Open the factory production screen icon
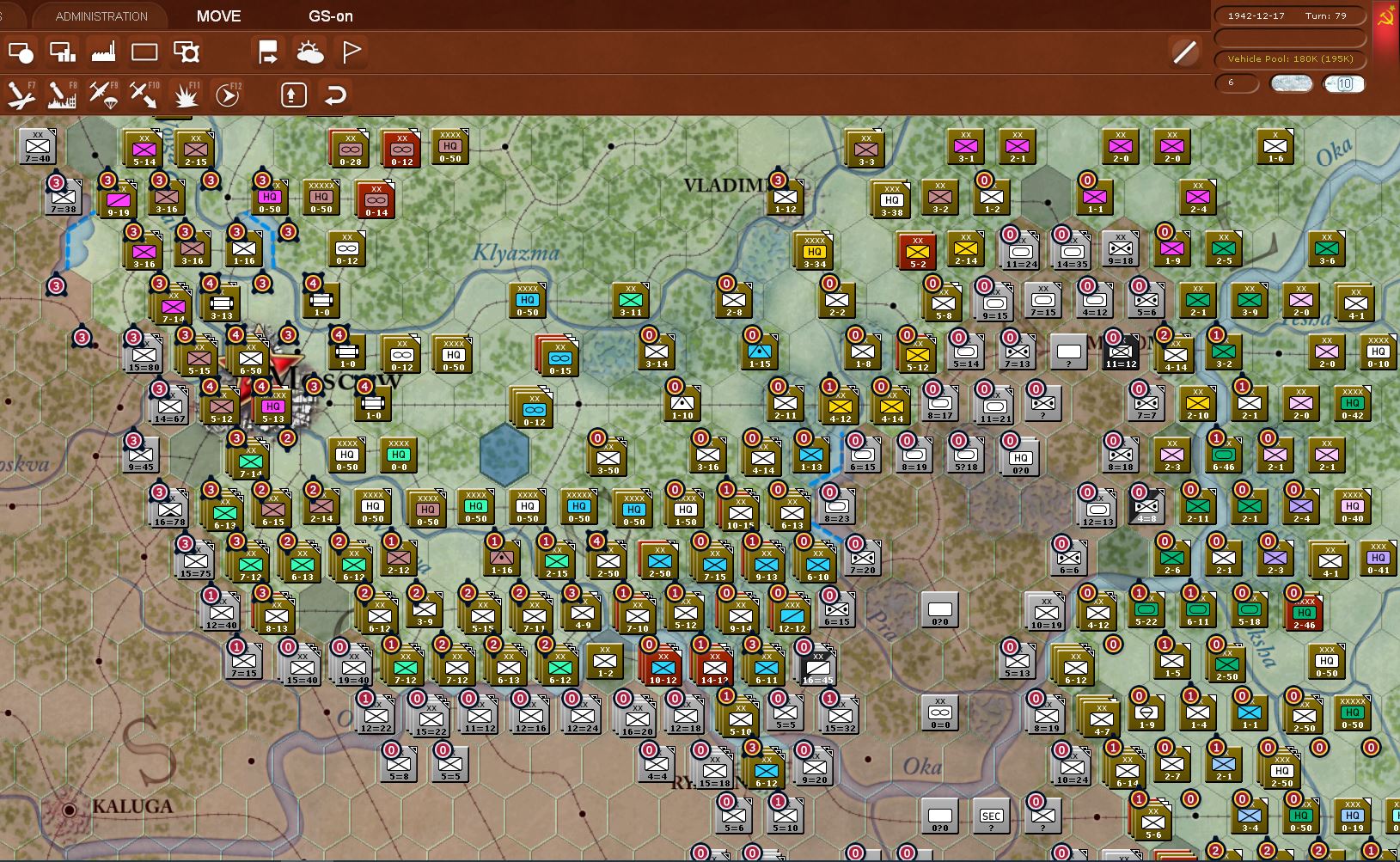 (x=103, y=52)
